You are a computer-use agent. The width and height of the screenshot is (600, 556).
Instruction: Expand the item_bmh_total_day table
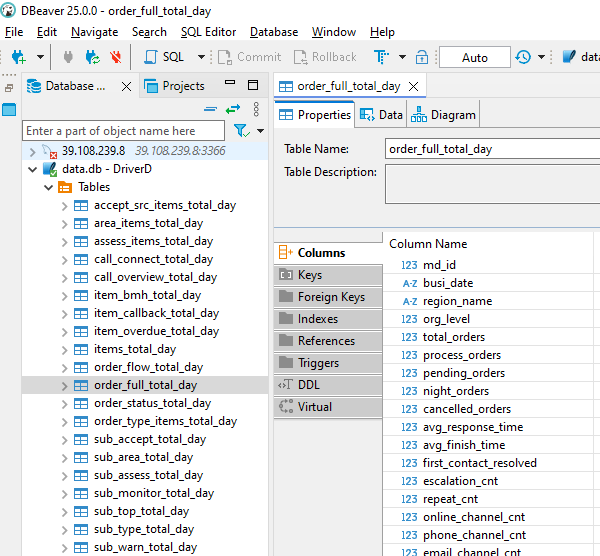[65, 296]
